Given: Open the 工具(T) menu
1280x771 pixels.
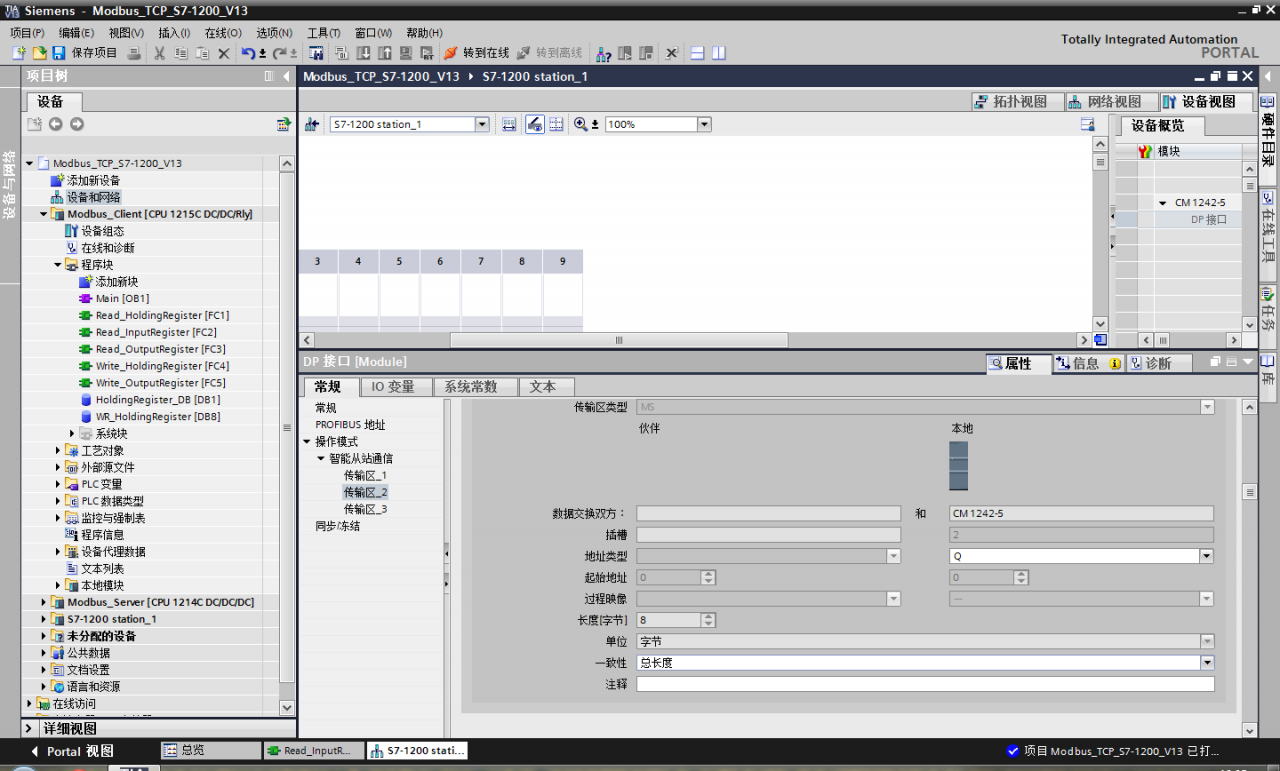Looking at the screenshot, I should tap(324, 33).
